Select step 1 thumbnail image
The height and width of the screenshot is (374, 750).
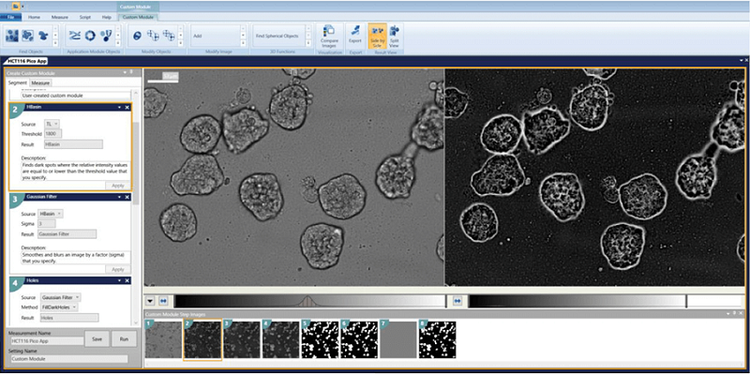(164, 340)
